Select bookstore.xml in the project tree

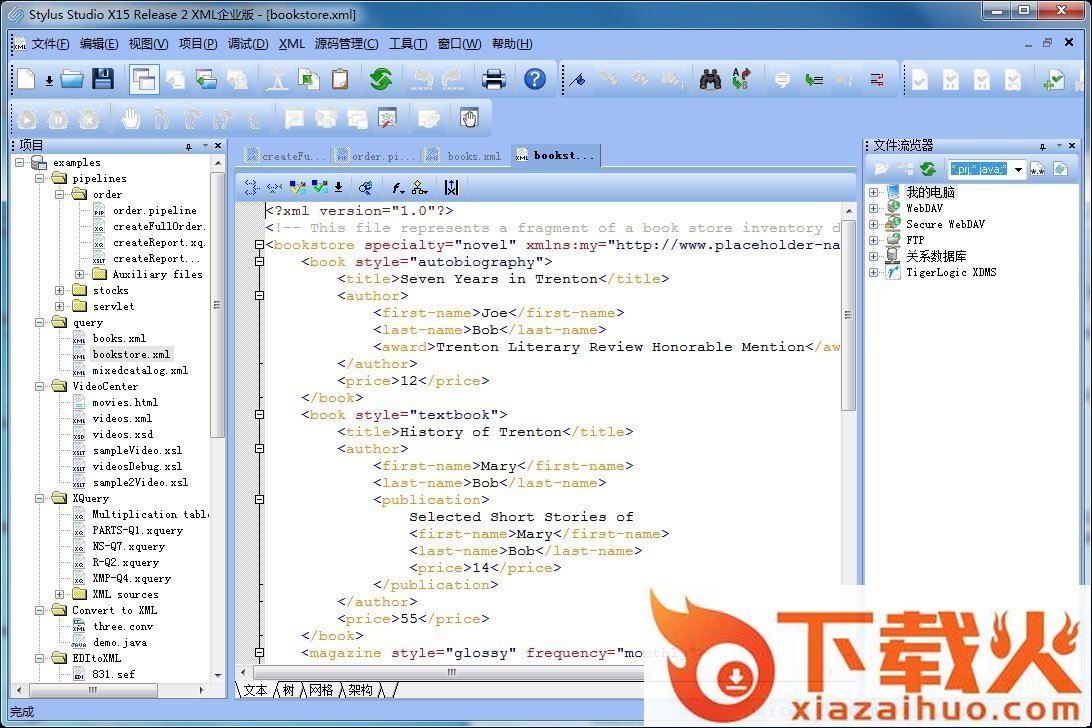click(131, 355)
